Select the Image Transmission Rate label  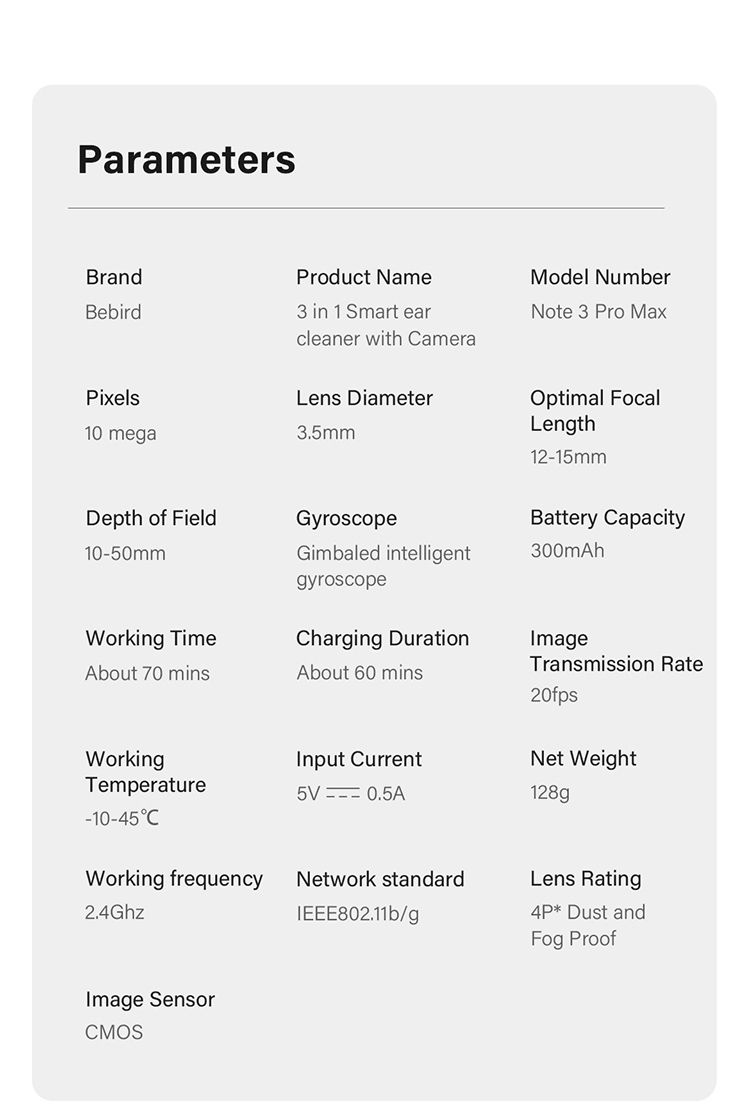tap(617, 651)
